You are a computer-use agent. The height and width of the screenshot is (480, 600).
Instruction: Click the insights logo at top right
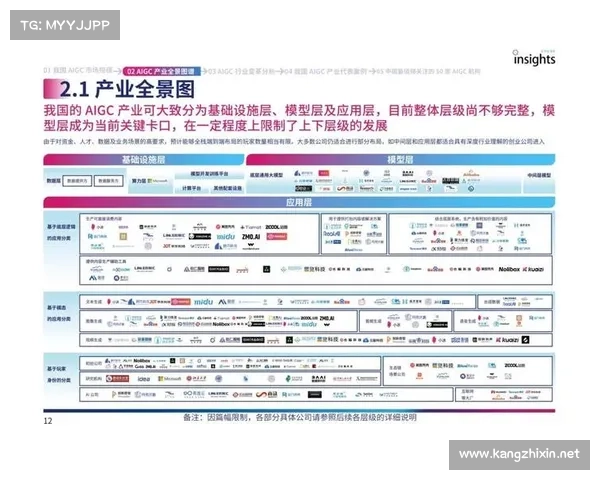534,58
